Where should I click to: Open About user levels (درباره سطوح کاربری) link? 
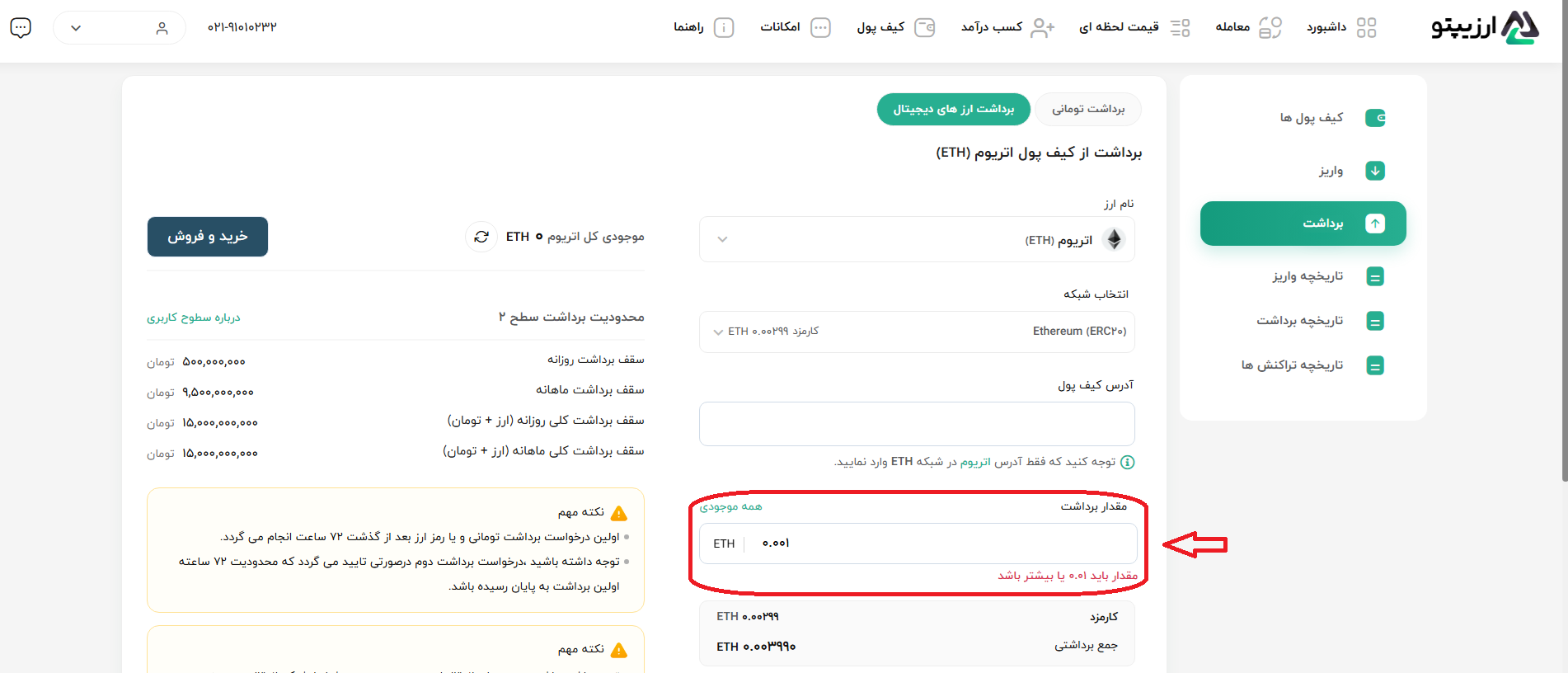(194, 318)
